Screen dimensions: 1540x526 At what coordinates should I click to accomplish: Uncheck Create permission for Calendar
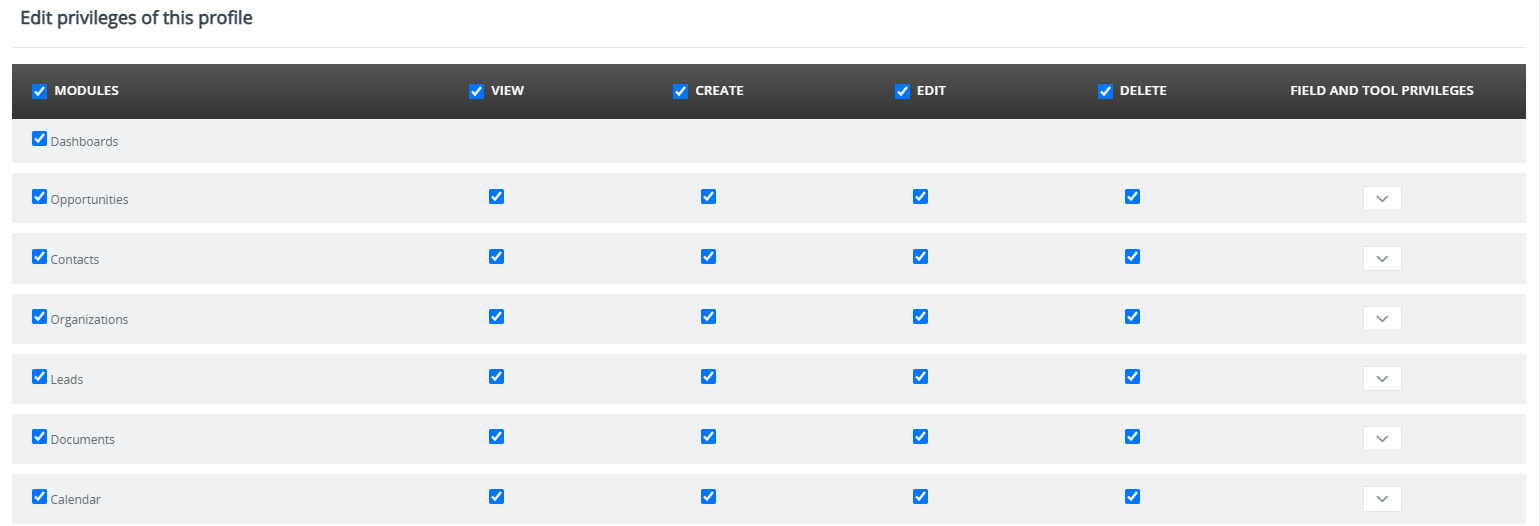[709, 497]
